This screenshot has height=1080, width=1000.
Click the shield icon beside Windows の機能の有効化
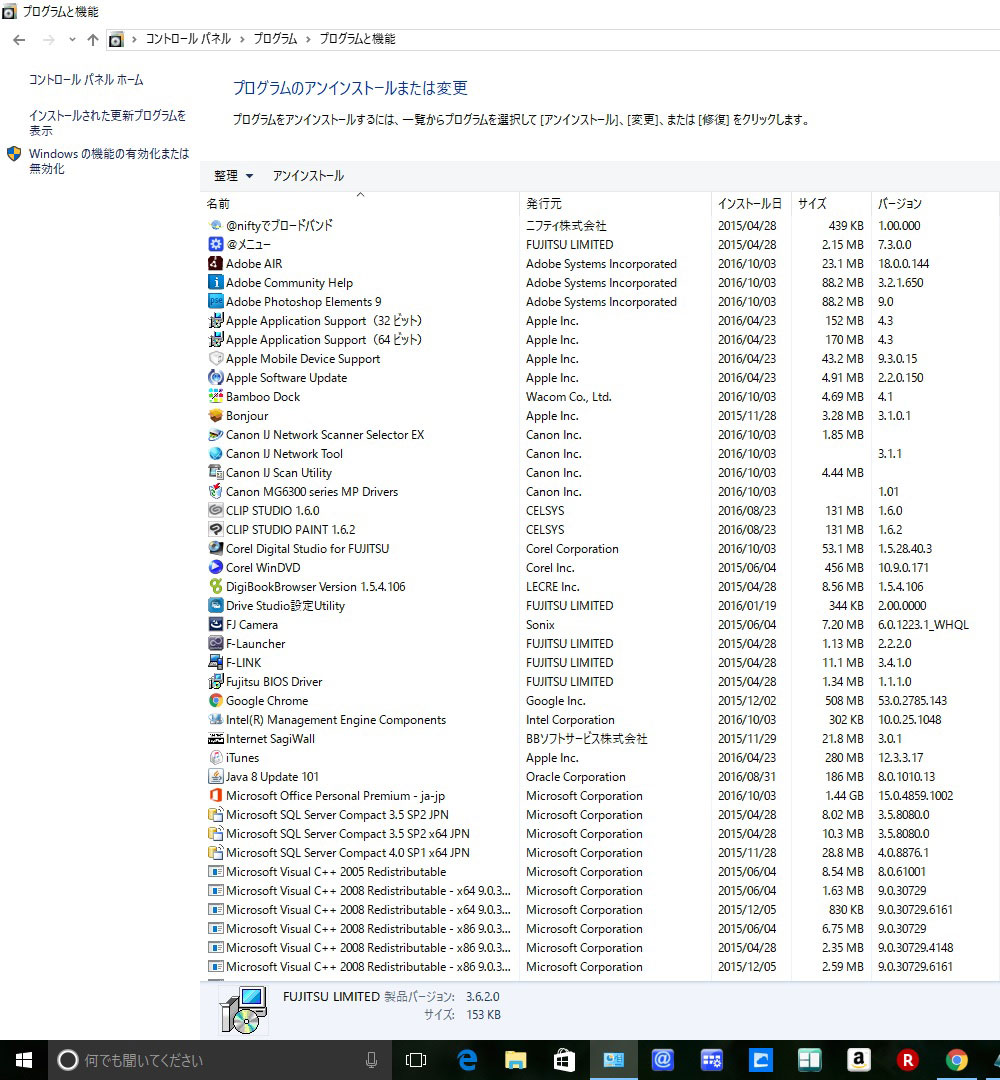tap(14, 154)
